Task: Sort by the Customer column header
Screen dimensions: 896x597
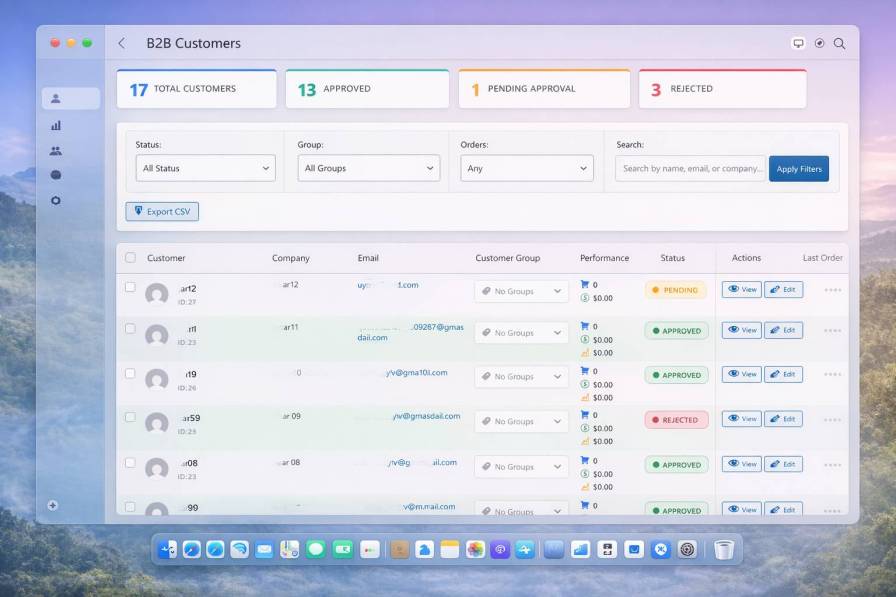Action: (166, 258)
